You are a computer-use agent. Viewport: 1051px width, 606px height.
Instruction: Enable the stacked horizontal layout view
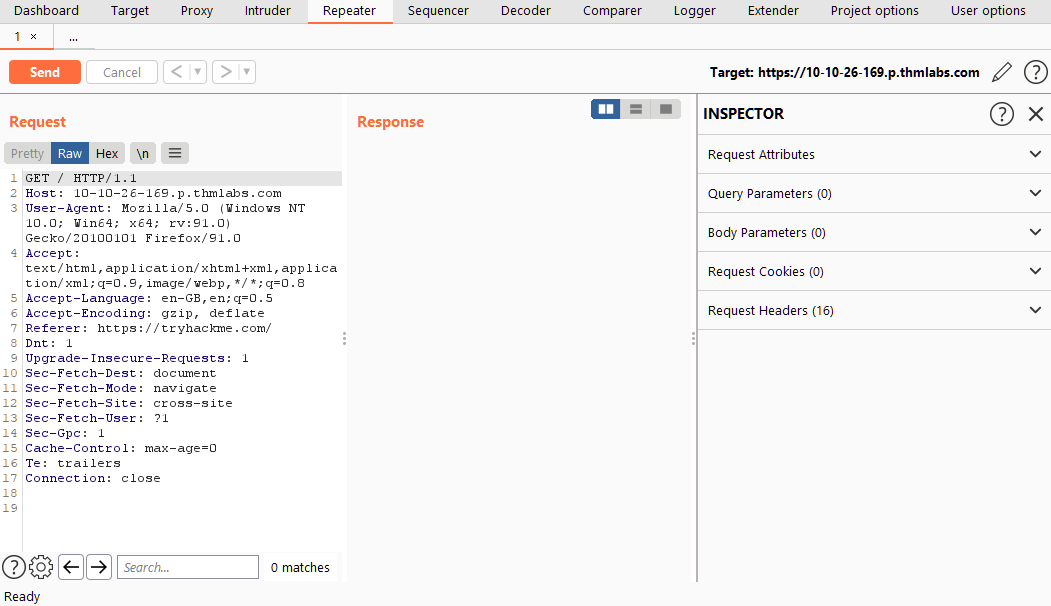pyautogui.click(x=636, y=109)
